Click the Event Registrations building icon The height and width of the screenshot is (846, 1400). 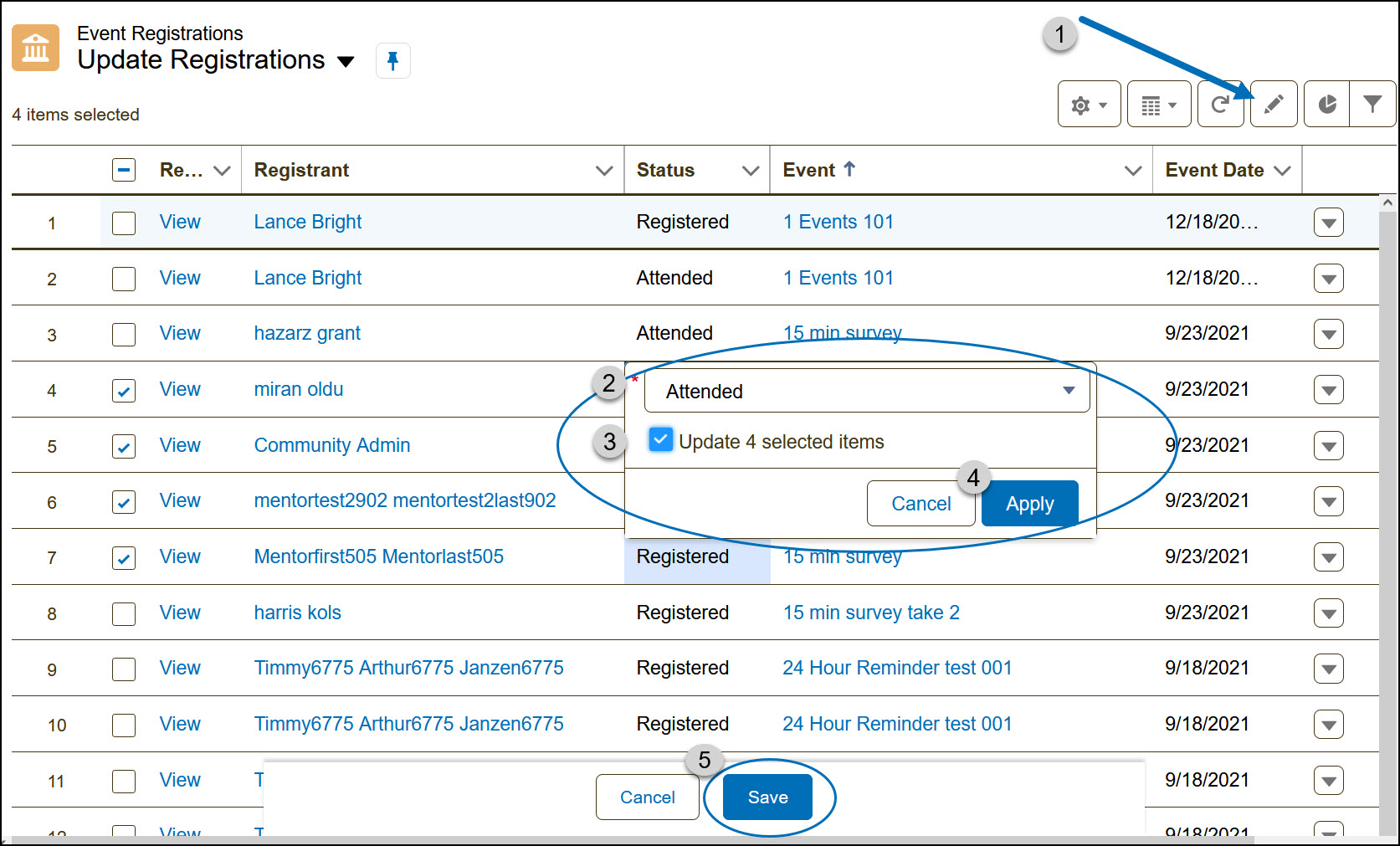(35, 48)
